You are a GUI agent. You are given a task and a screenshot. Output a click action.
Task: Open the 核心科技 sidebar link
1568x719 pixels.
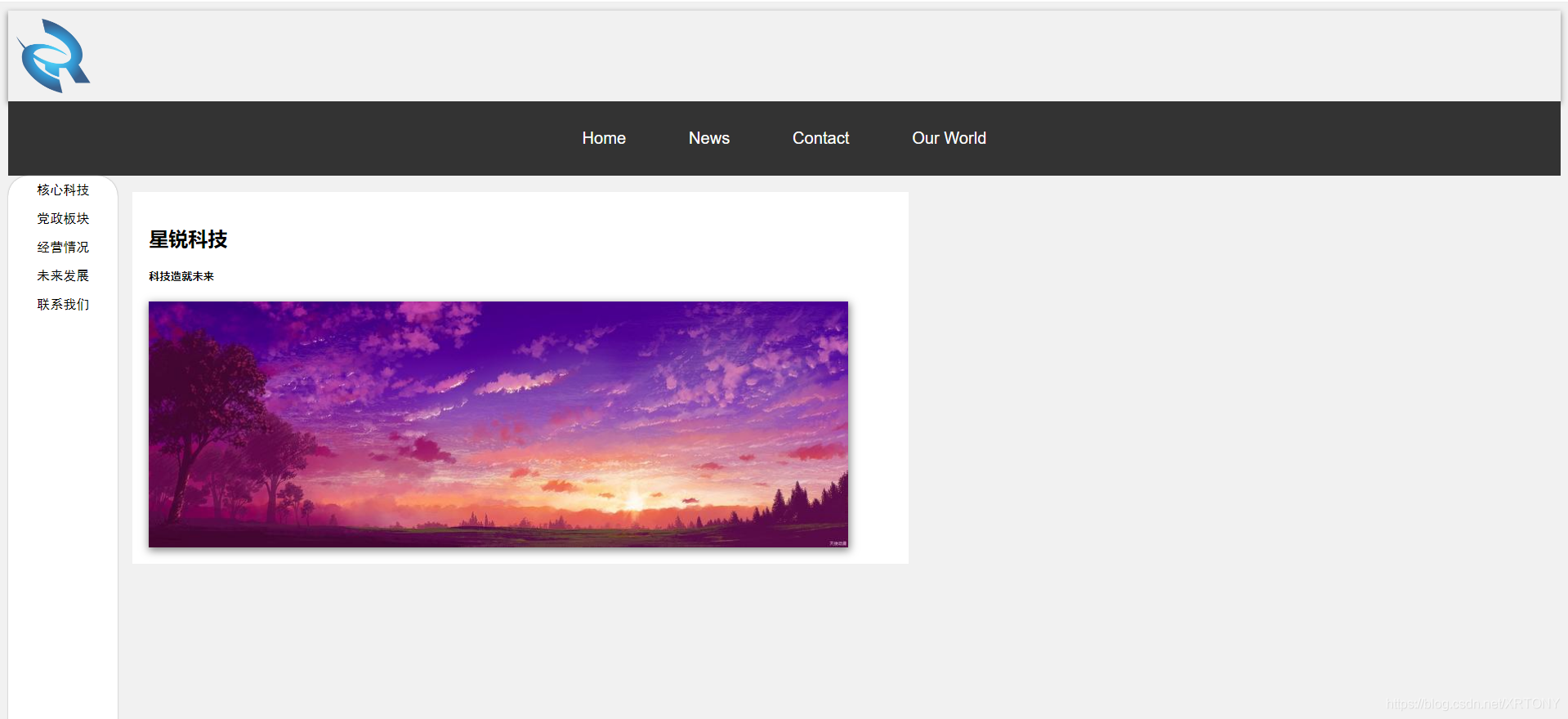[63, 190]
